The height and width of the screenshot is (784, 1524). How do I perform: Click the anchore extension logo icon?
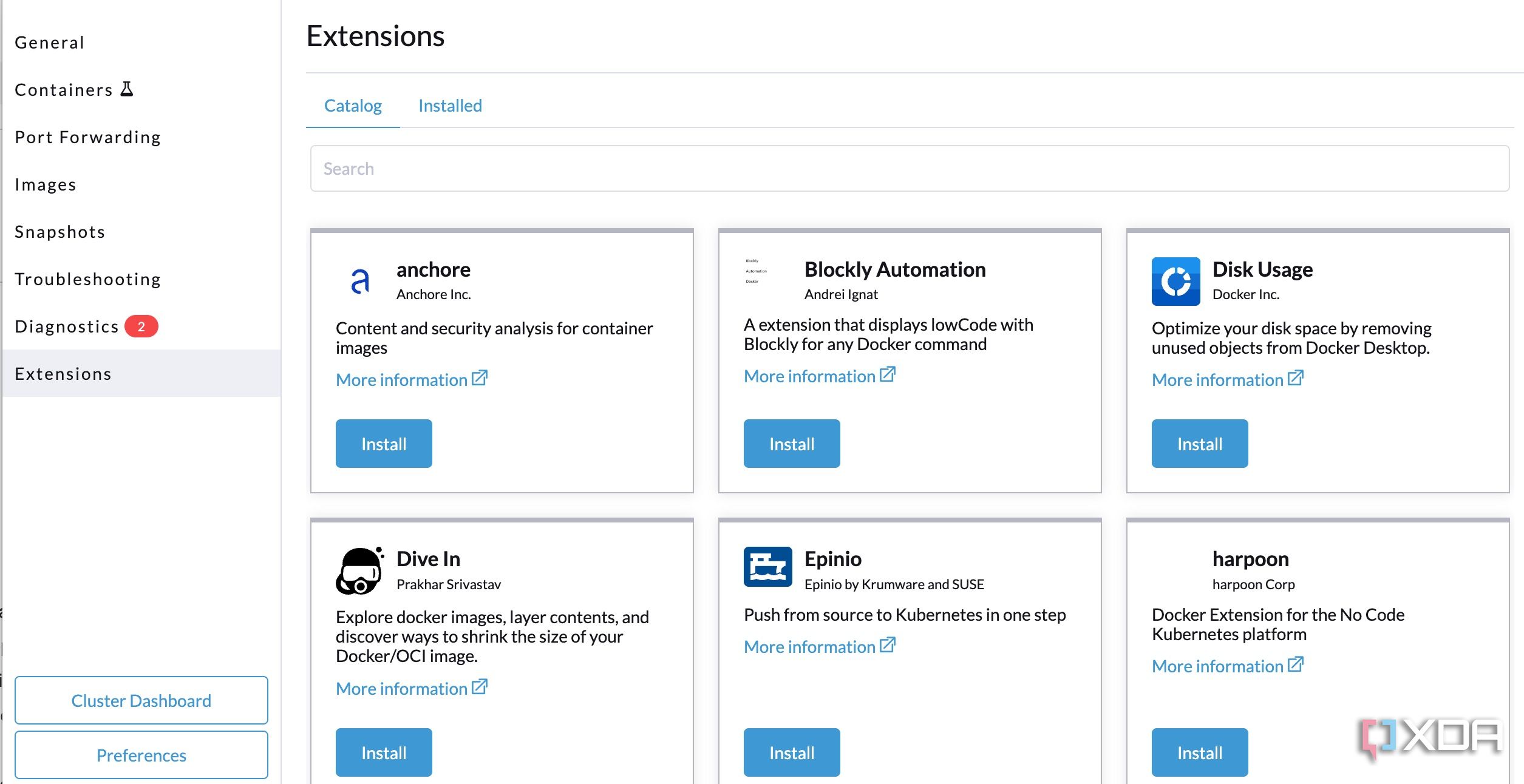click(360, 281)
